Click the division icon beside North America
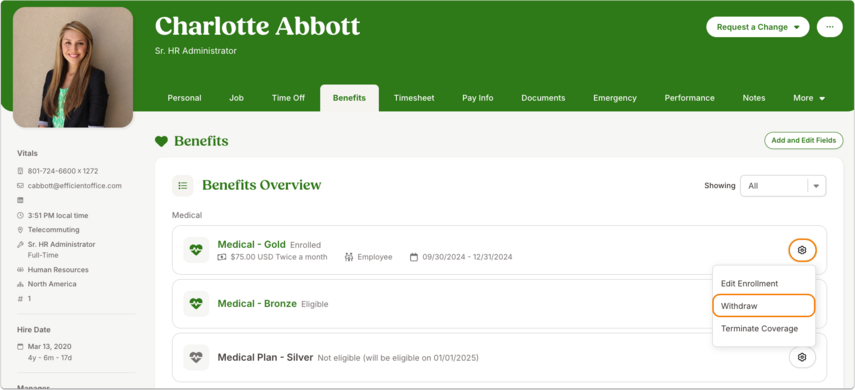855x390 pixels. pos(20,284)
